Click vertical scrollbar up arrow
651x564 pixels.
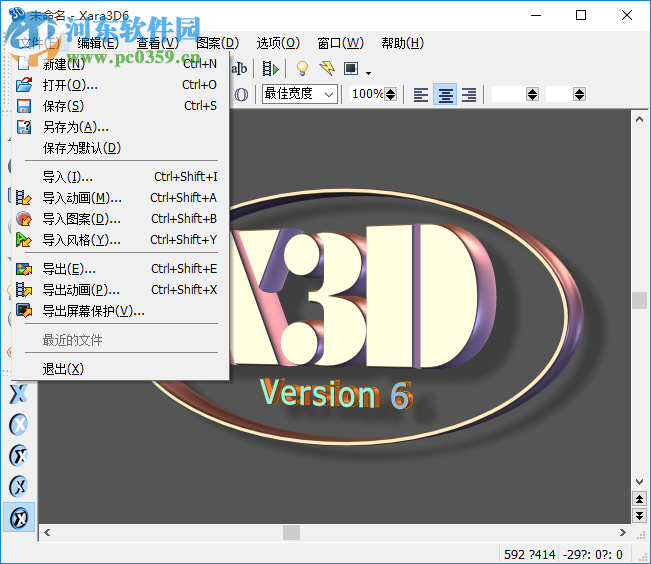click(x=639, y=120)
